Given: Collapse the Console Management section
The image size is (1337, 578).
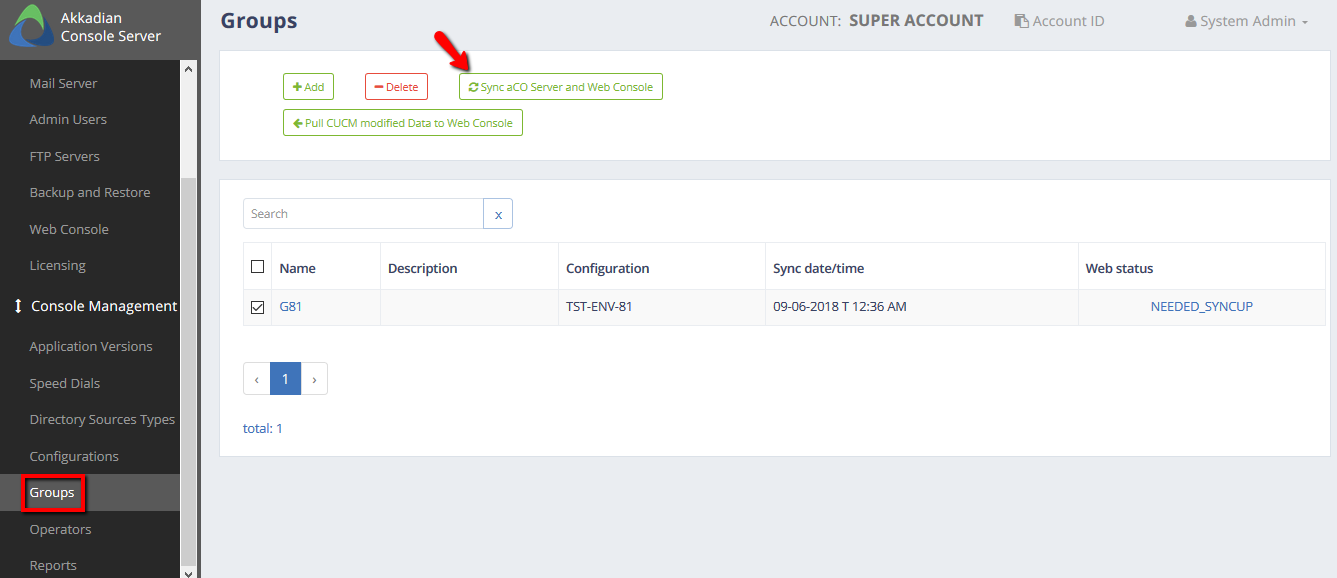Looking at the screenshot, I should (x=94, y=306).
